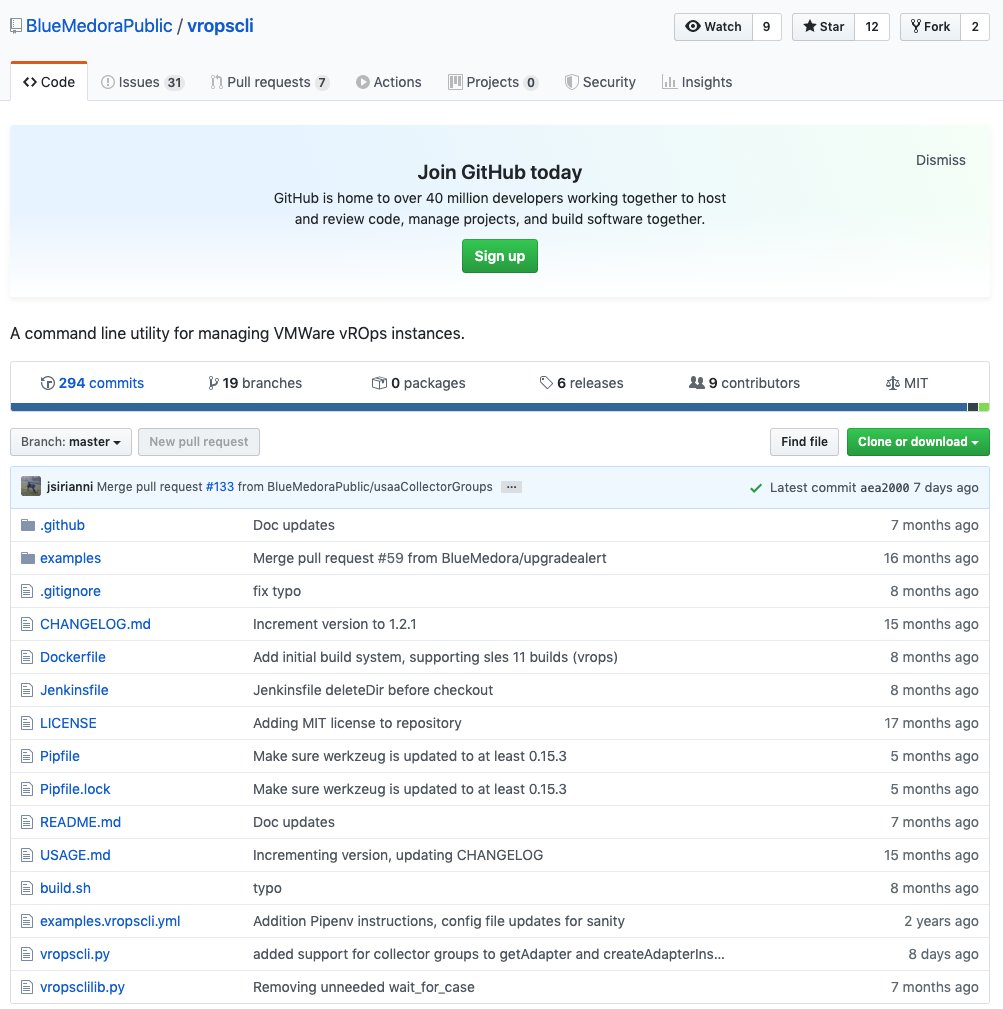Open the 'Adding MIT license to repository' message
1003x1009 pixels.
point(357,723)
